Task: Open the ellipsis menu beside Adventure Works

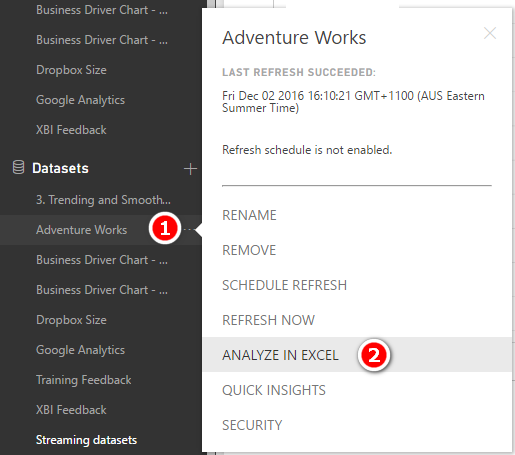Action: tap(189, 230)
